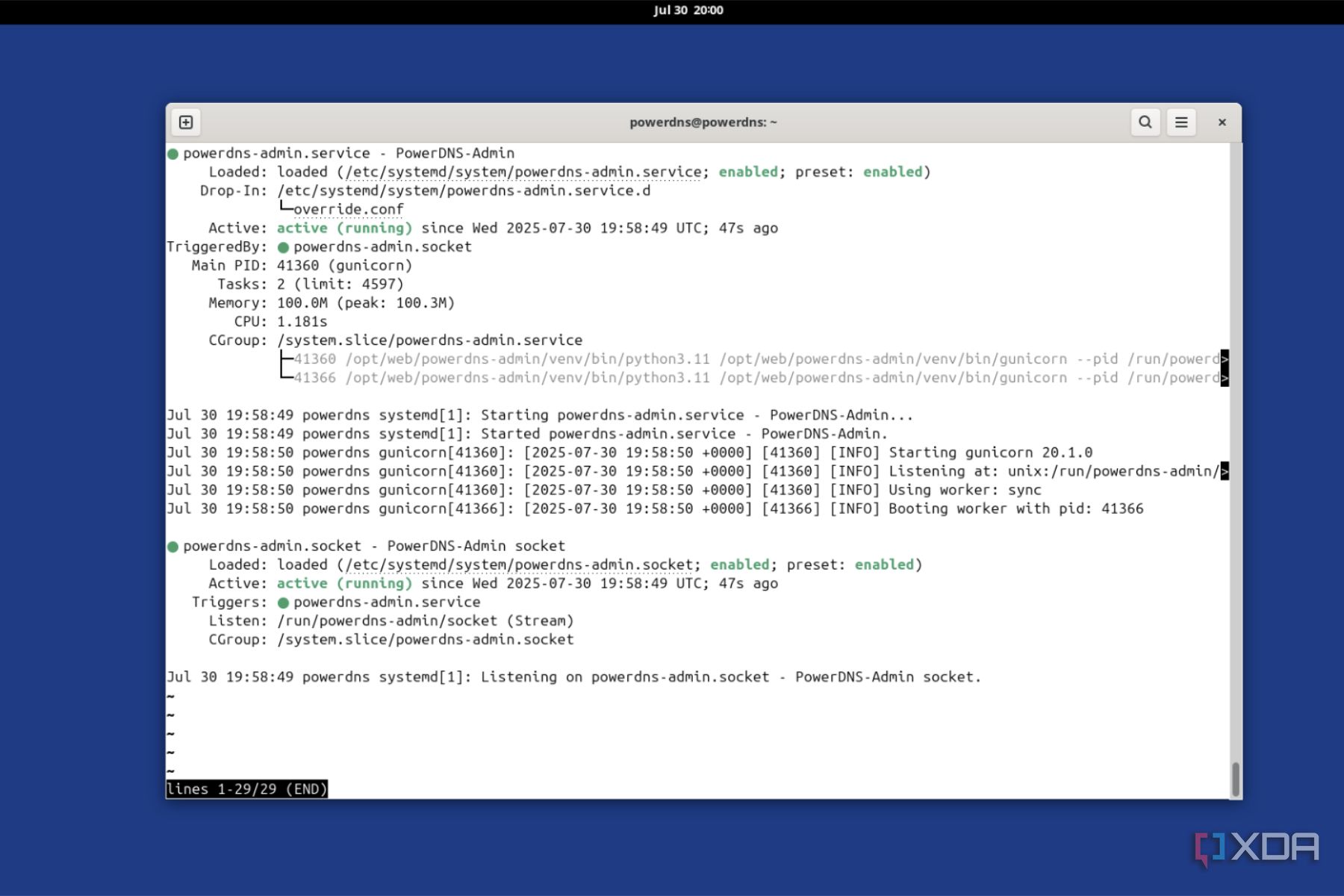Close the terminal window
This screenshot has width=1344, height=896.
(1222, 122)
